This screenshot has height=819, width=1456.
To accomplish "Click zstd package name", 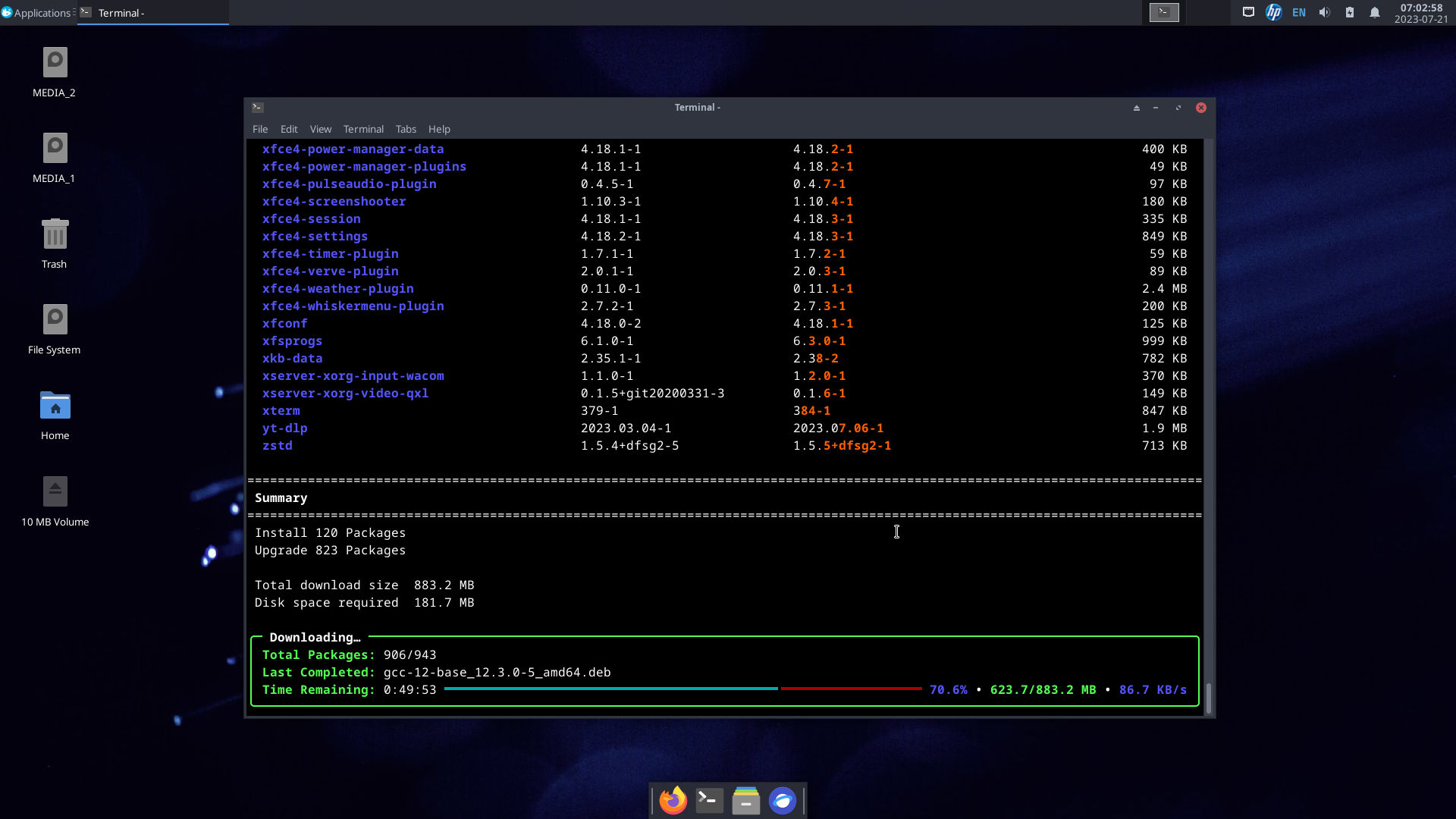I will [278, 446].
